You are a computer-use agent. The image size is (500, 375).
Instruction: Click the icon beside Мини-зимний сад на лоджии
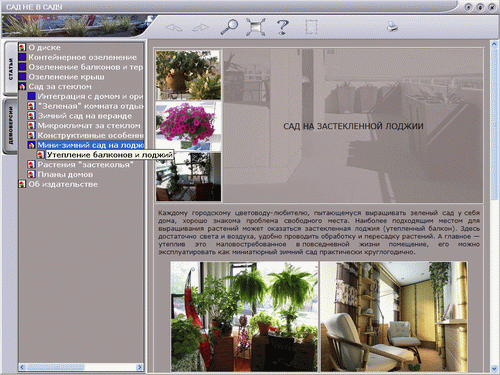click(x=31, y=145)
